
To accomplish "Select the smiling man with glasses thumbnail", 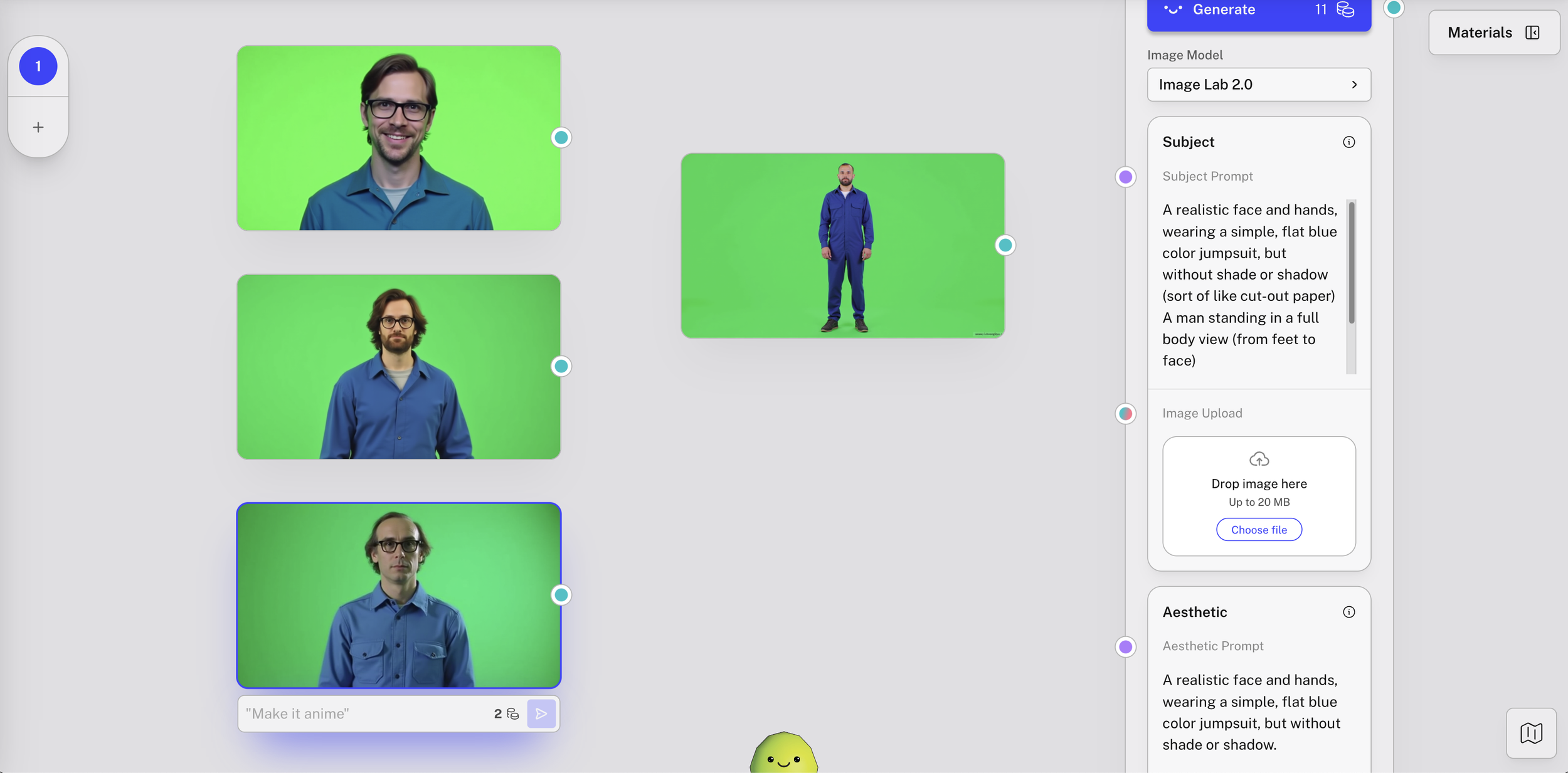I will click(x=398, y=138).
